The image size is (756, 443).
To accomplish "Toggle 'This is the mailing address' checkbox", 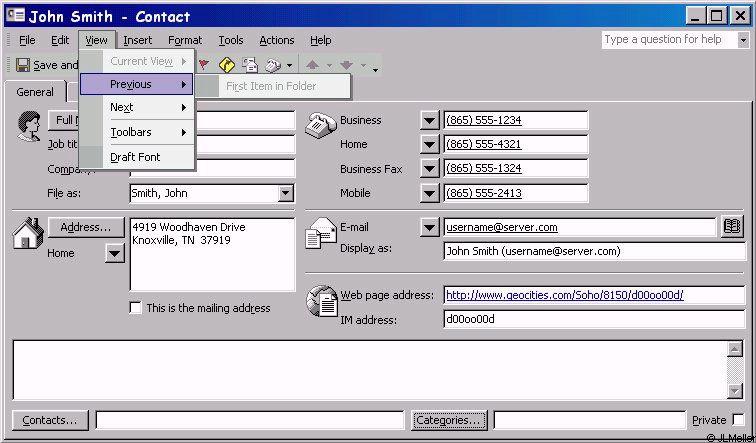I will coord(135,308).
